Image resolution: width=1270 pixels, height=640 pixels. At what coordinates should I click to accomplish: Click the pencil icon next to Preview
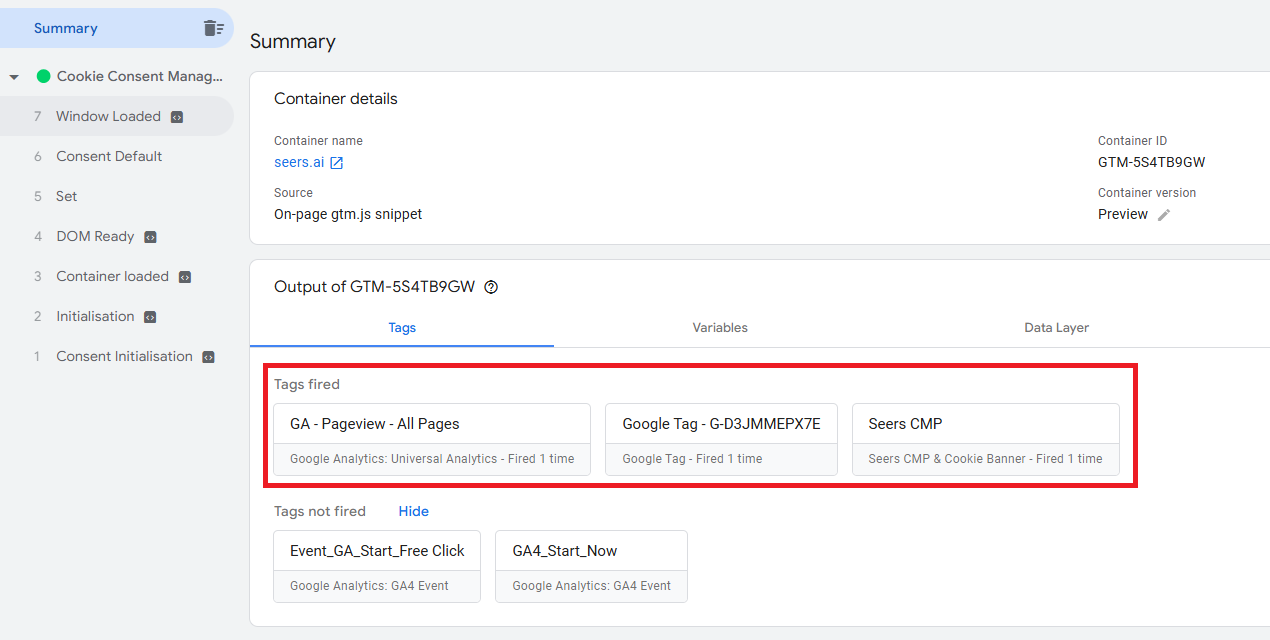(1164, 215)
